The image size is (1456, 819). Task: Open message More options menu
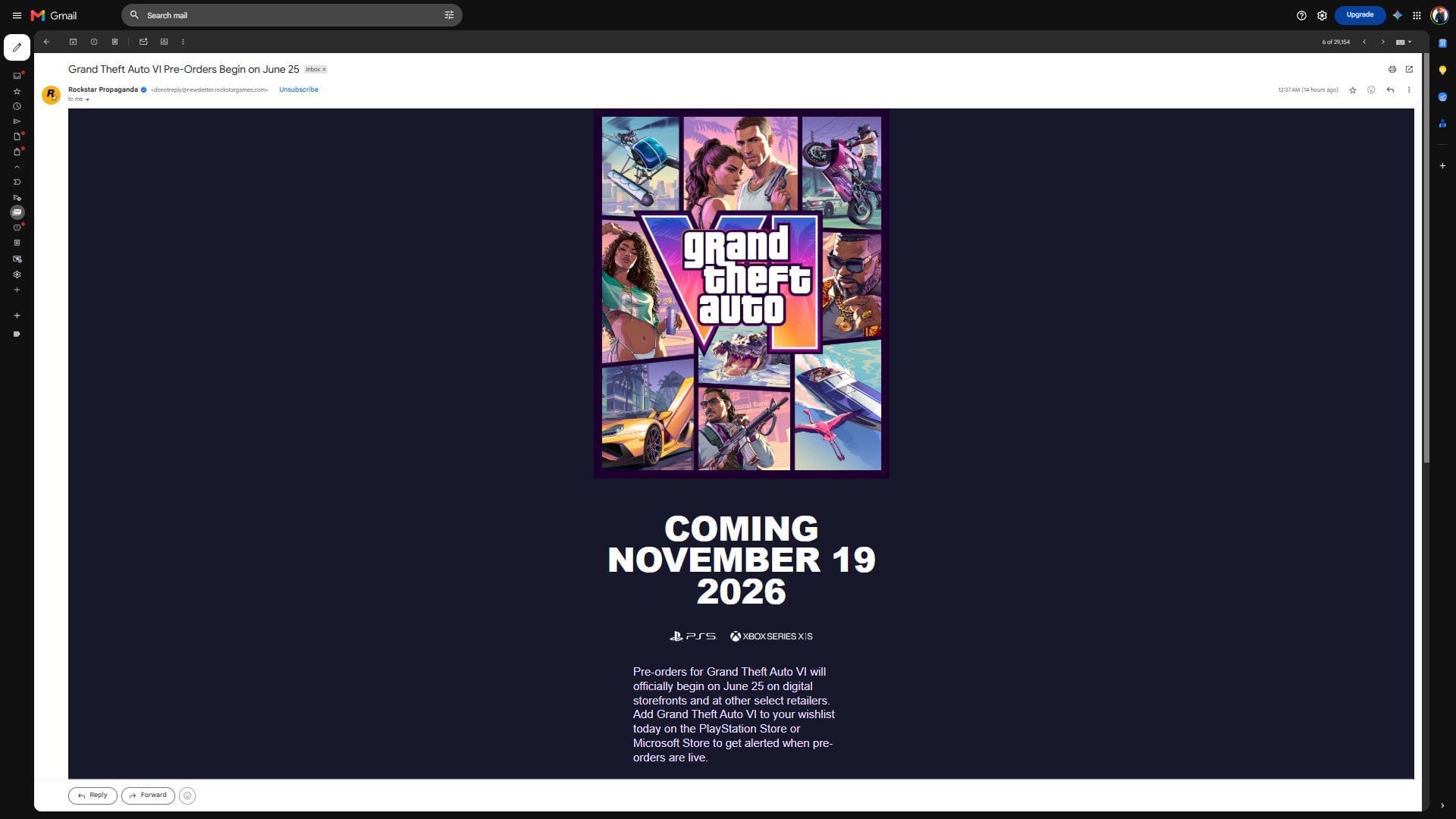point(1409,90)
